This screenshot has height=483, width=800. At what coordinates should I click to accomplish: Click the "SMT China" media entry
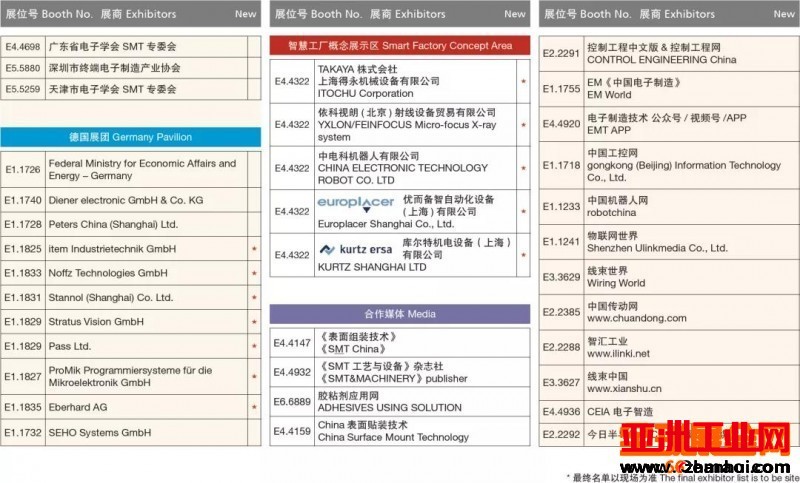click(x=352, y=349)
